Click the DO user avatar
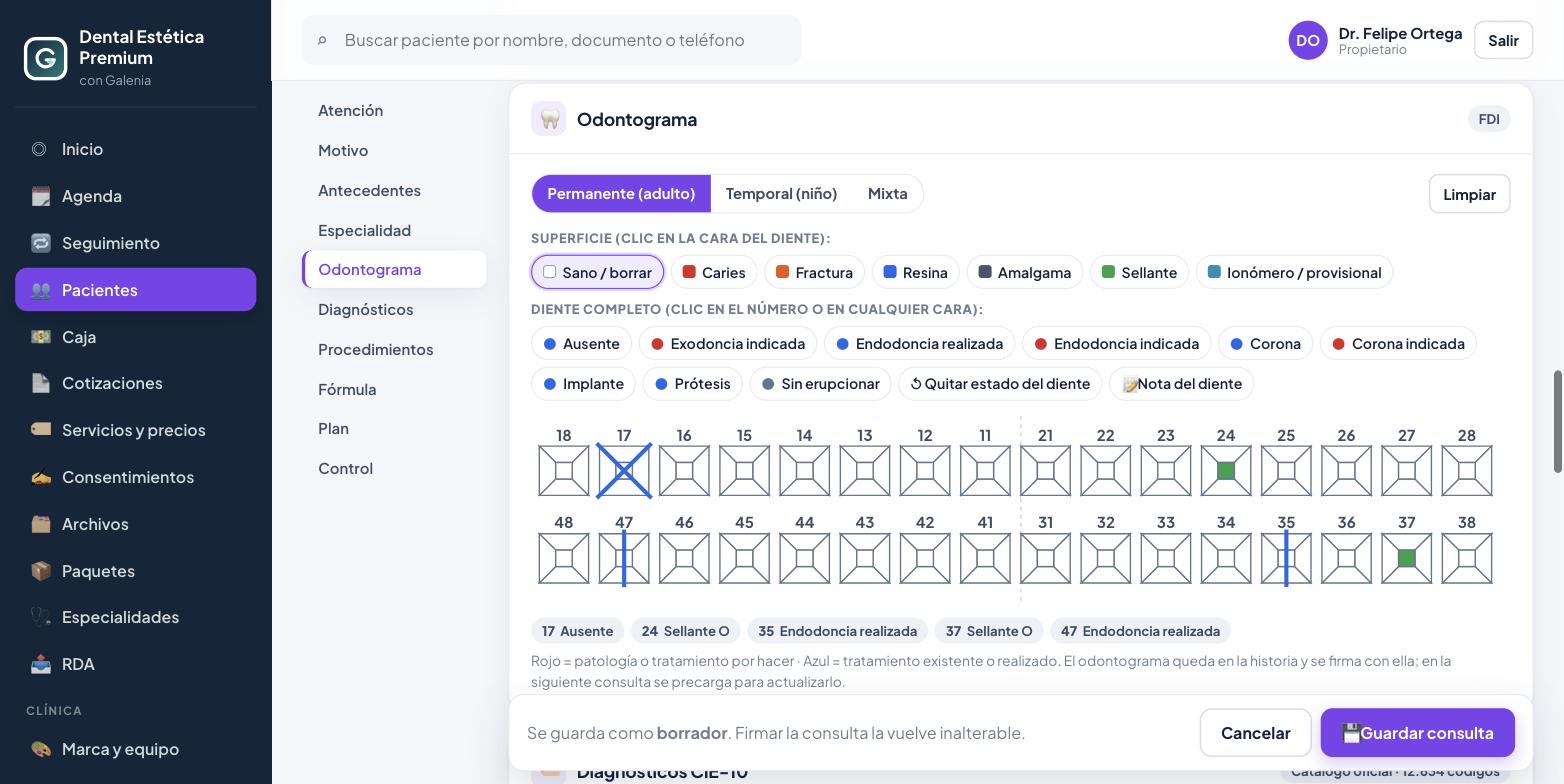1564x784 pixels. (1308, 40)
